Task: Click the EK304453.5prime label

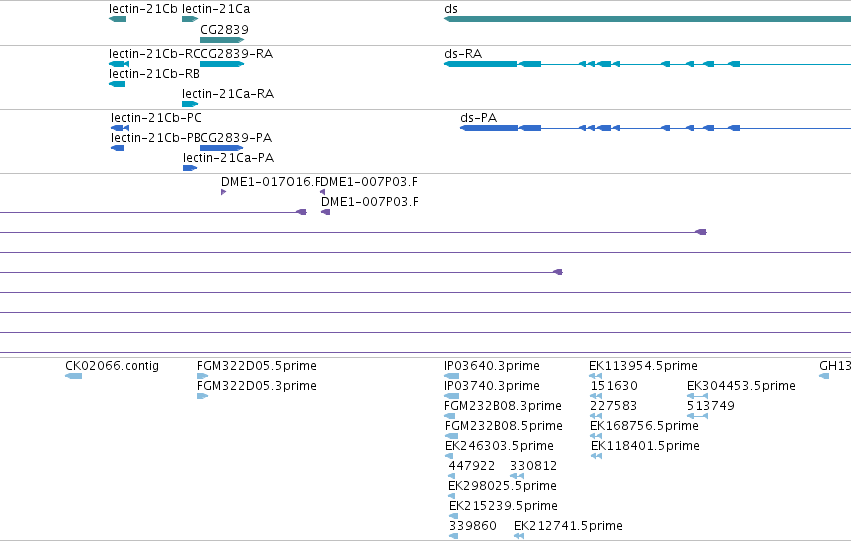Action: pos(741,386)
